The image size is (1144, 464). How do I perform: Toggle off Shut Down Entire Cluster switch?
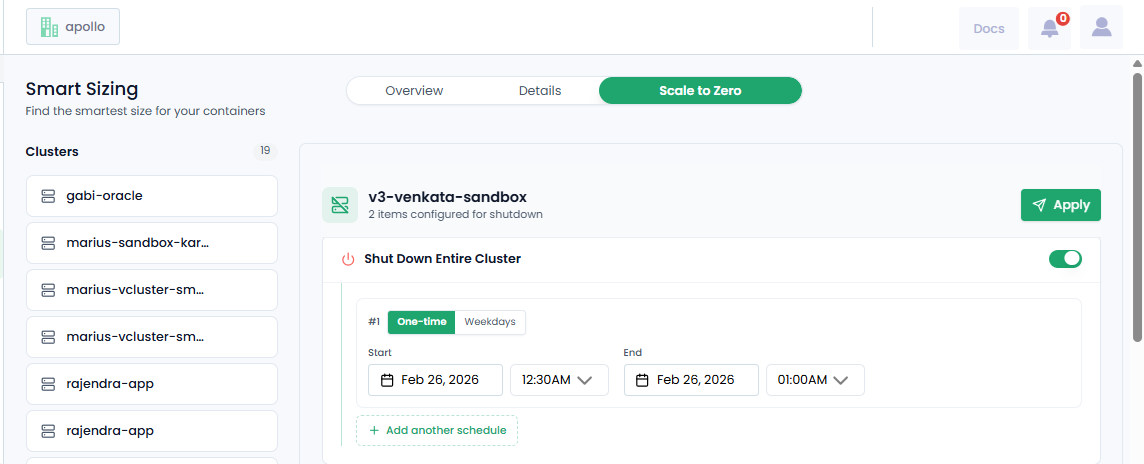click(1065, 259)
